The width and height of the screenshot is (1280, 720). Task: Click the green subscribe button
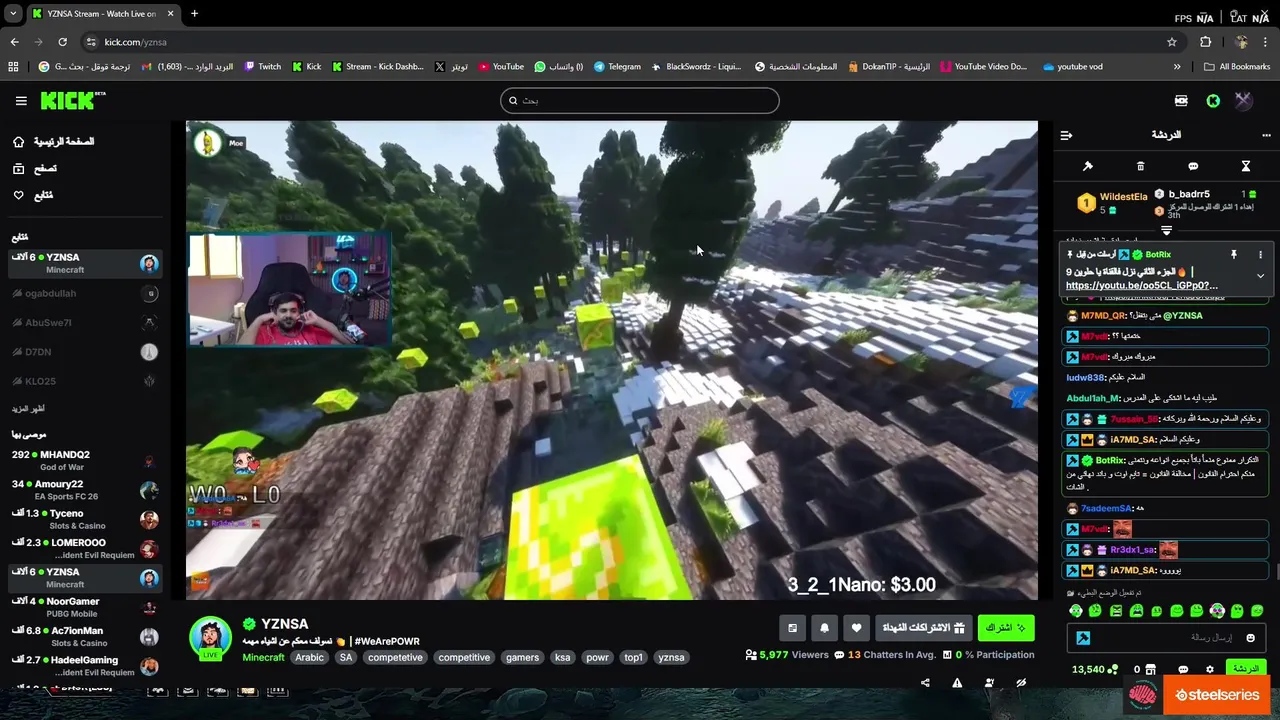1006,628
